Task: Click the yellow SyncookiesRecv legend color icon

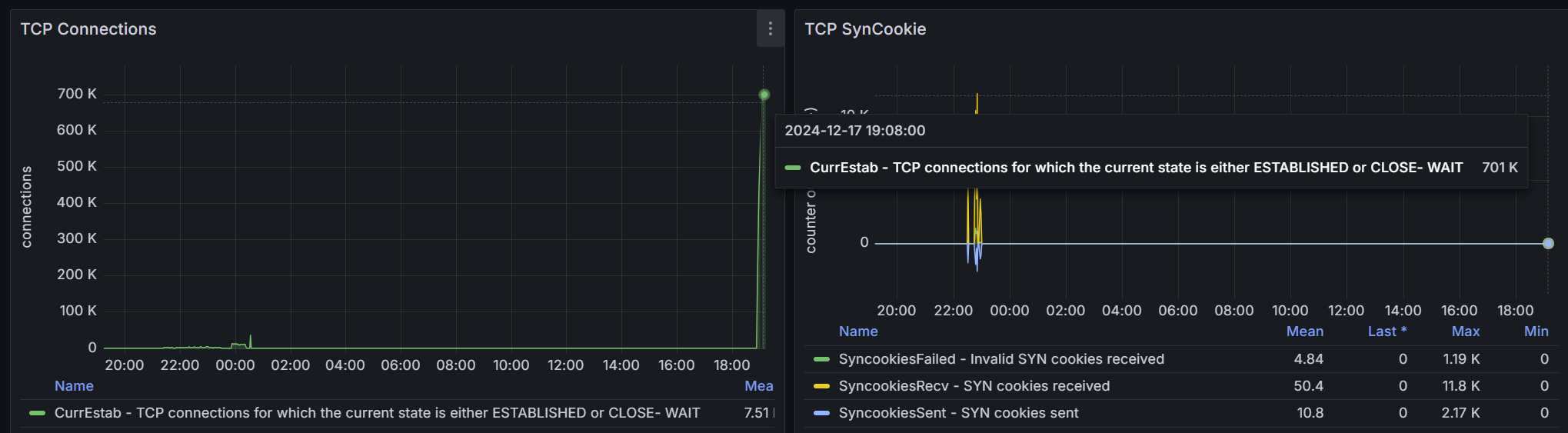Action: click(821, 386)
